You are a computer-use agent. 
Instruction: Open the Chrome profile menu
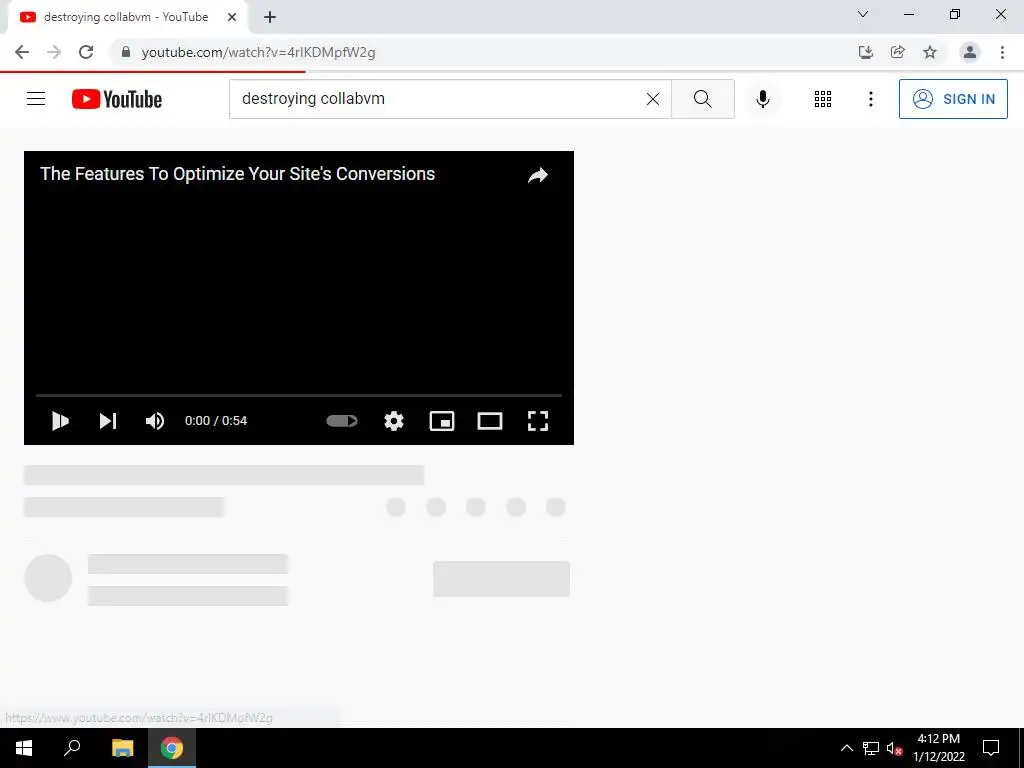point(970,52)
